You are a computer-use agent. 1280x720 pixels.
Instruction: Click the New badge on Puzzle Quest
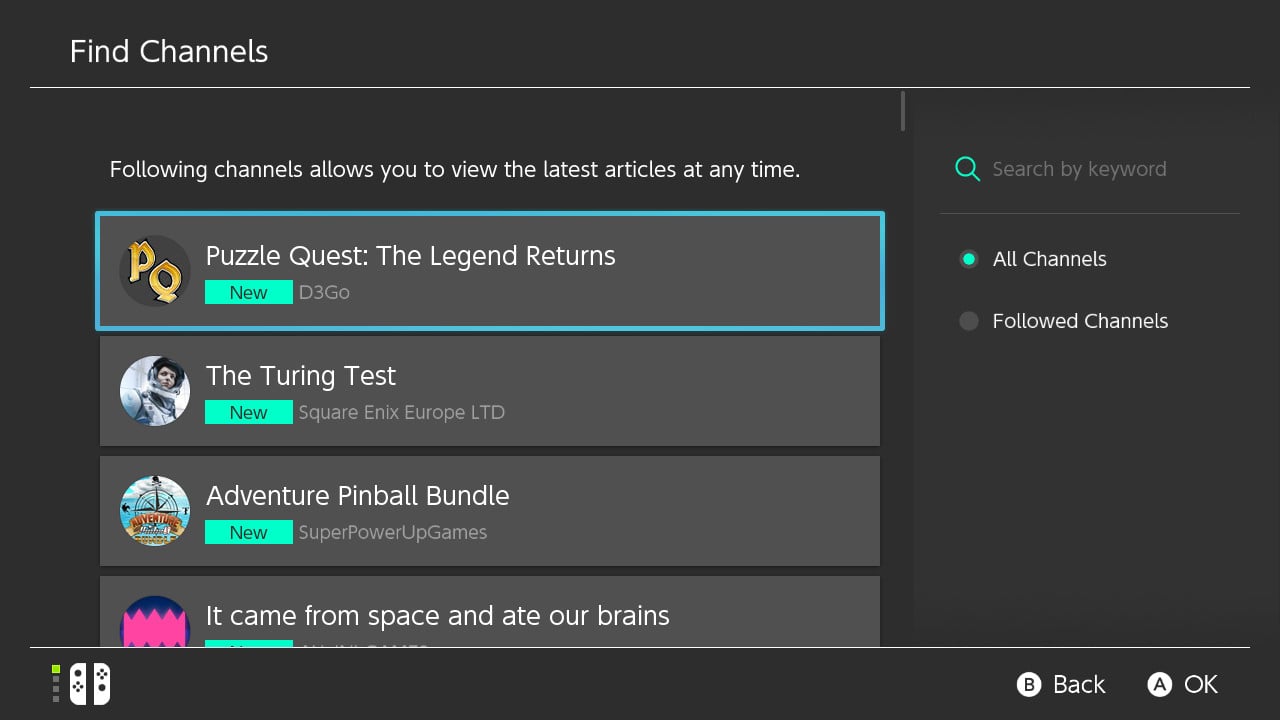point(249,293)
